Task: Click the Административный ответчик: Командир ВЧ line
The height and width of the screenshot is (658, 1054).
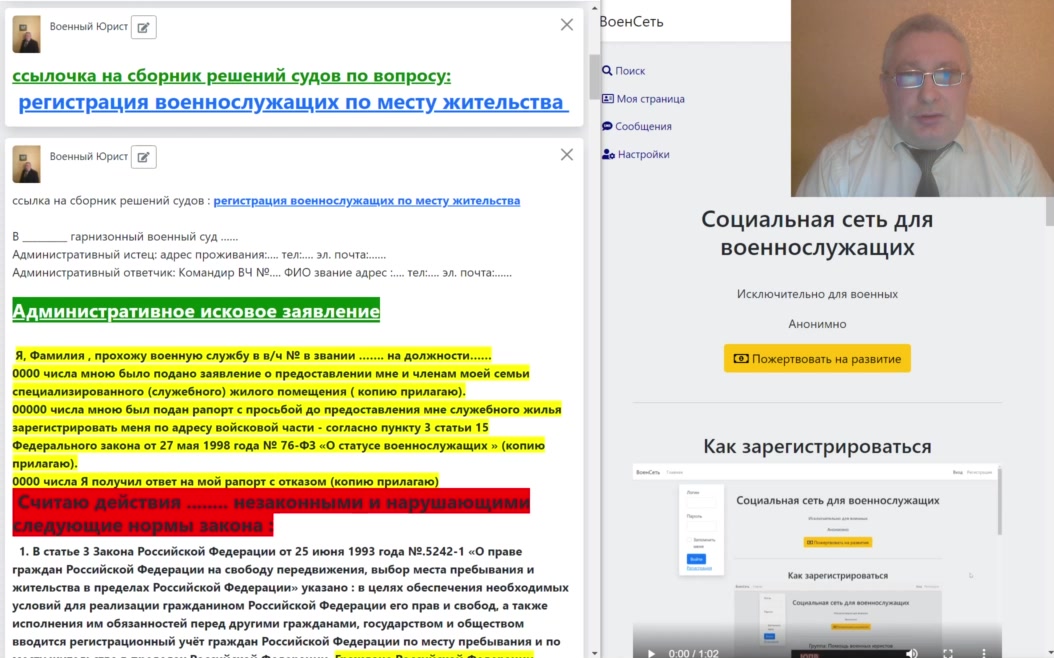Action: click(261, 273)
